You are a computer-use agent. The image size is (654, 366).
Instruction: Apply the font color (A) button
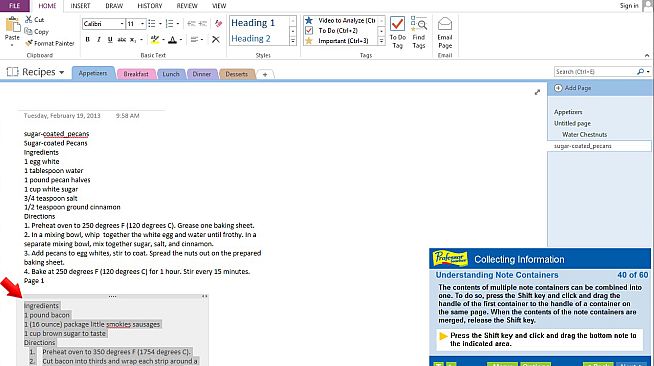[x=172, y=40]
